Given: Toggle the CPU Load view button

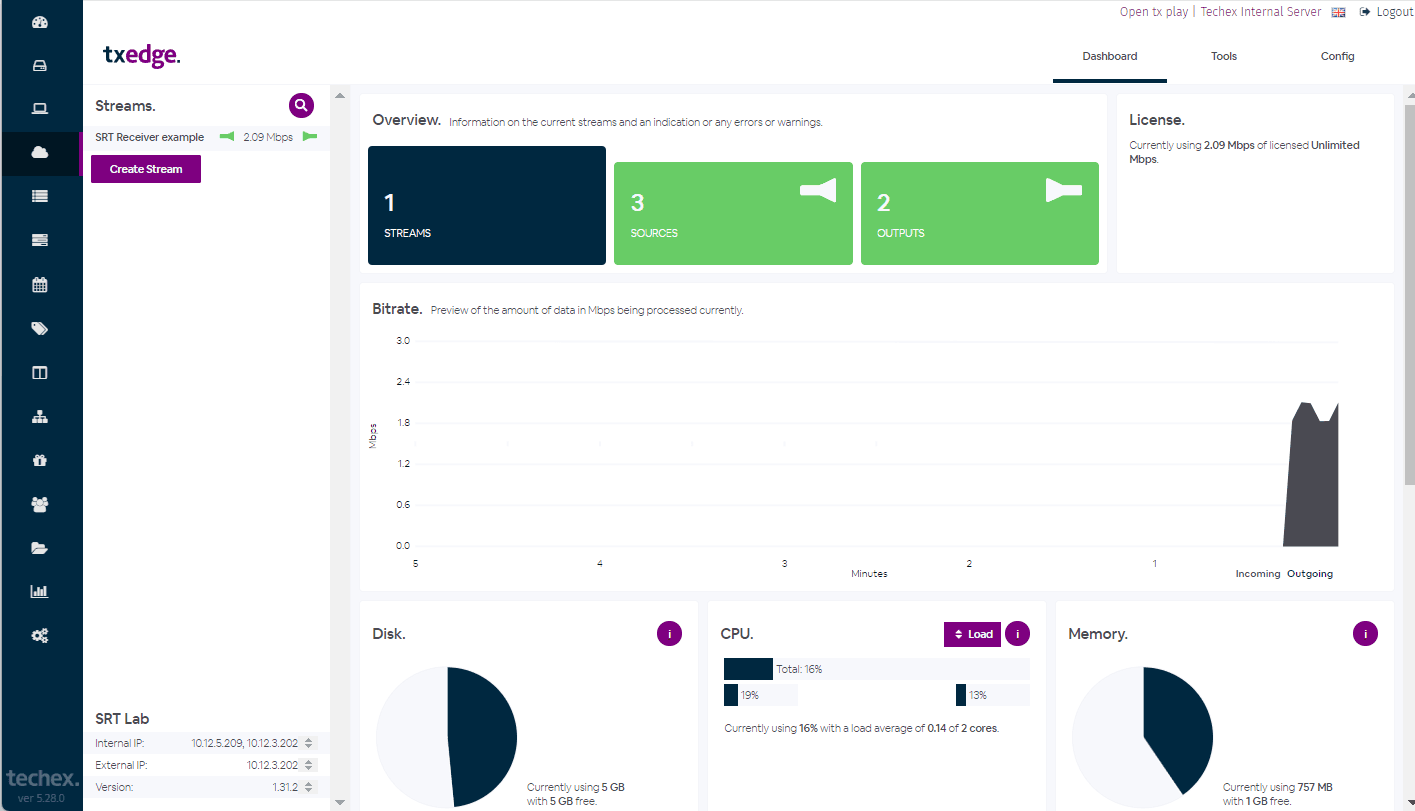Looking at the screenshot, I should pyautogui.click(x=972, y=634).
